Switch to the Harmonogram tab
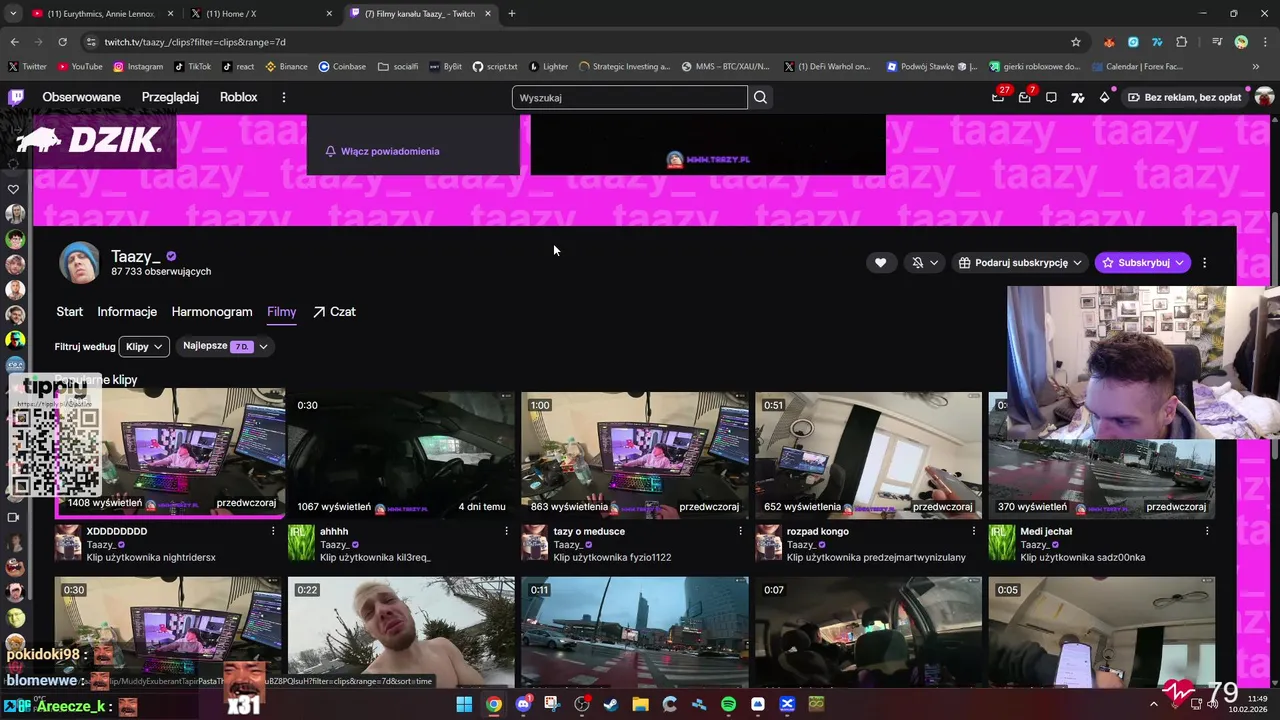 point(212,312)
